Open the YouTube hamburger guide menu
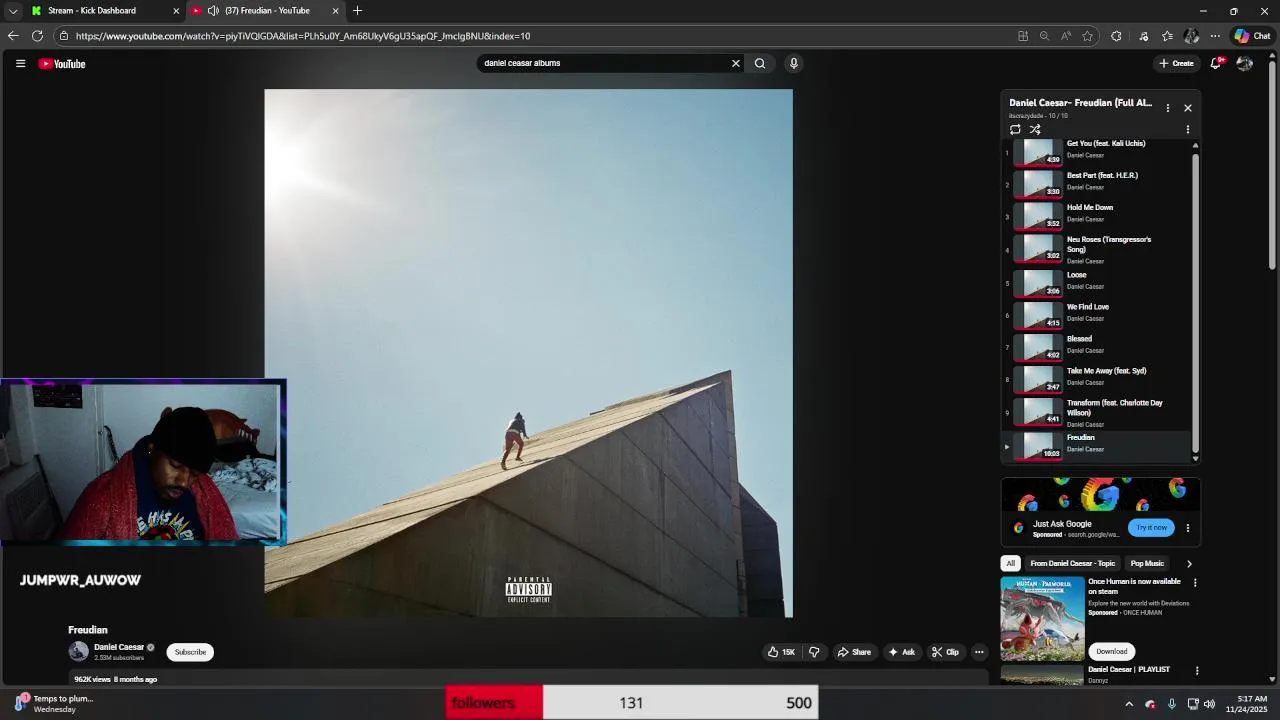 tap(20, 63)
